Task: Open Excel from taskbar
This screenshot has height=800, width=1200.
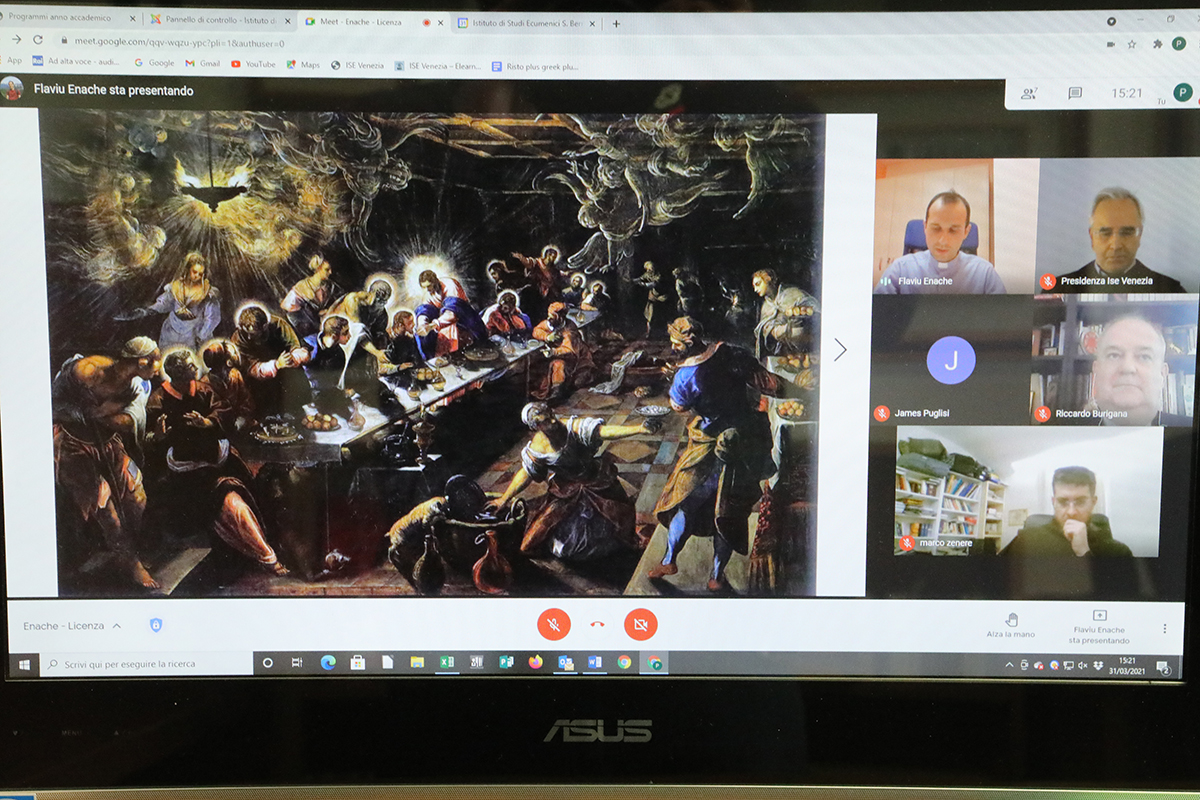Action: pyautogui.click(x=447, y=662)
